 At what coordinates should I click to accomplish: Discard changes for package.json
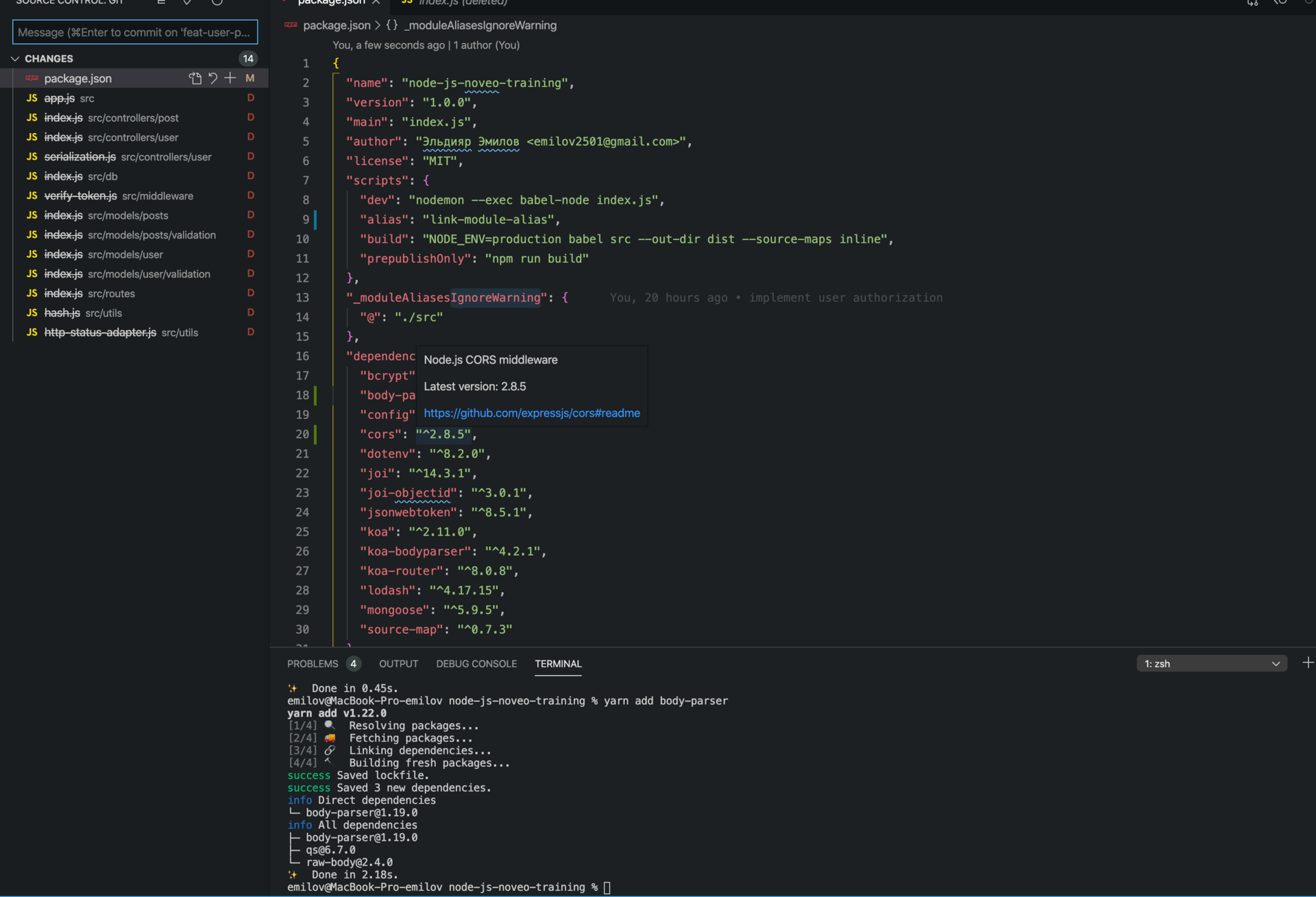click(213, 78)
